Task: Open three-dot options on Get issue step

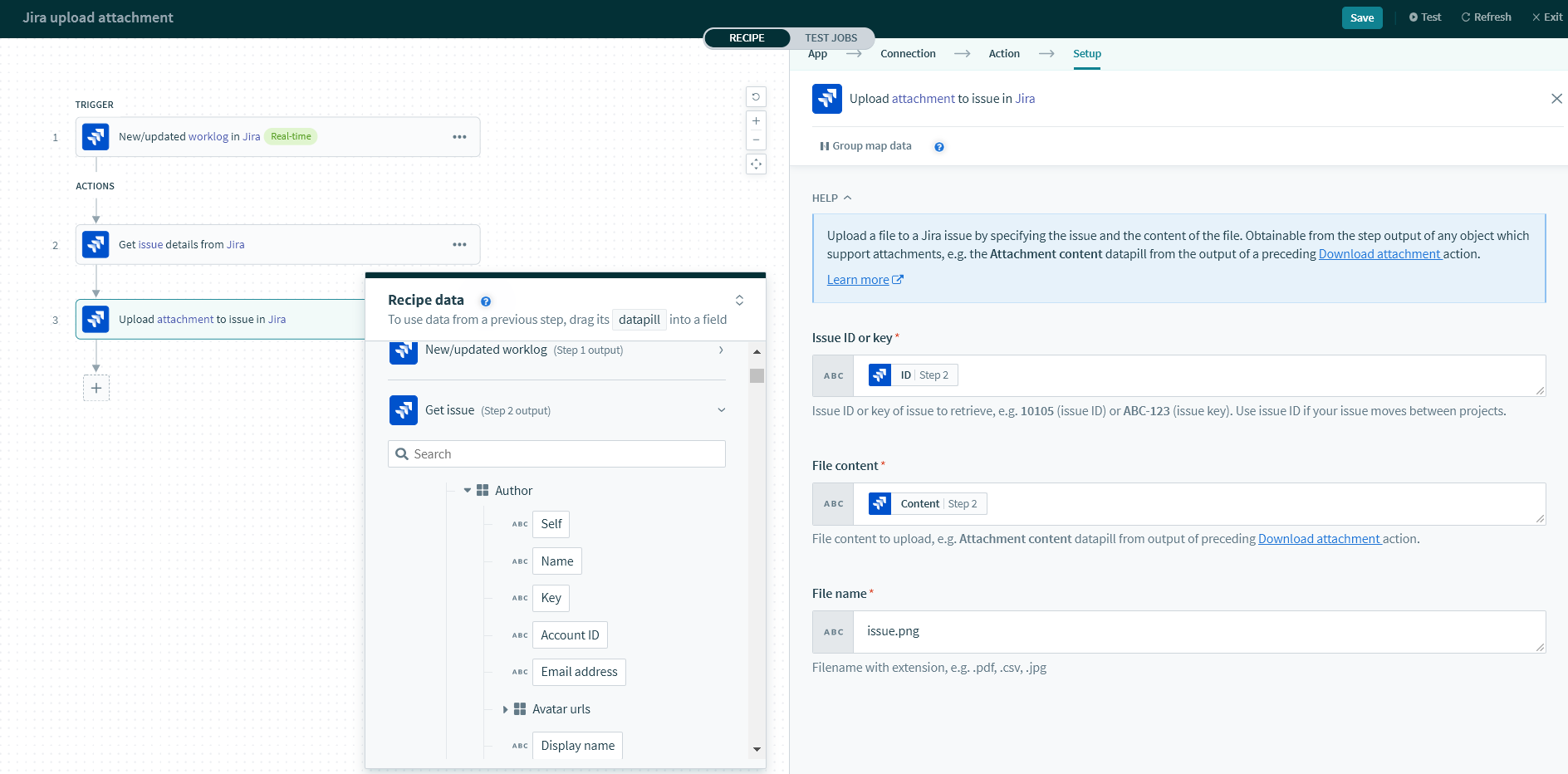Action: point(459,244)
